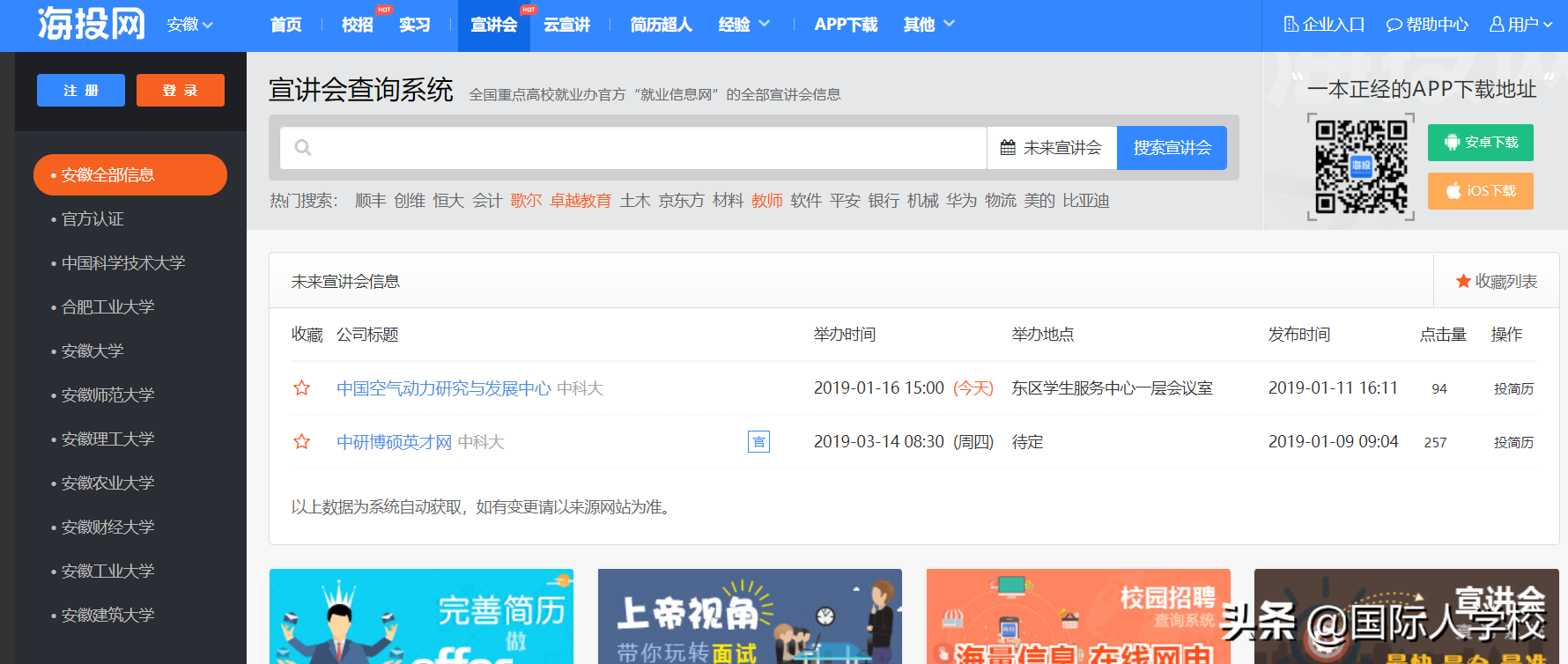1568x664 pixels.
Task: Open the 未来宣讲会 filter selector
Action: click(x=1052, y=148)
